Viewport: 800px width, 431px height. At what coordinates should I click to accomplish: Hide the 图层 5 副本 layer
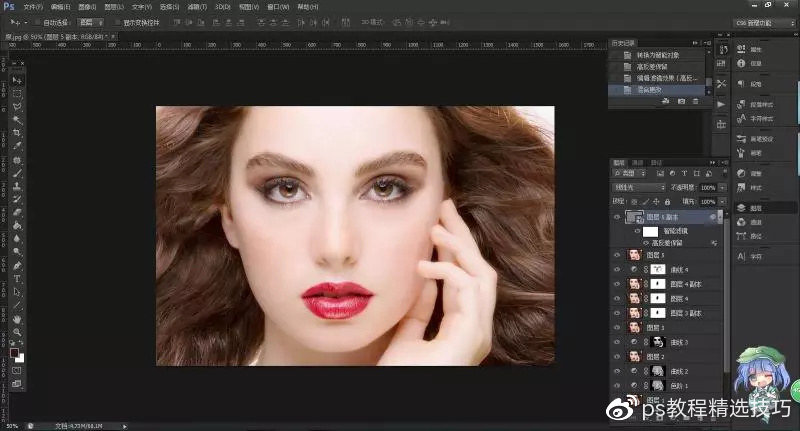tap(616, 216)
